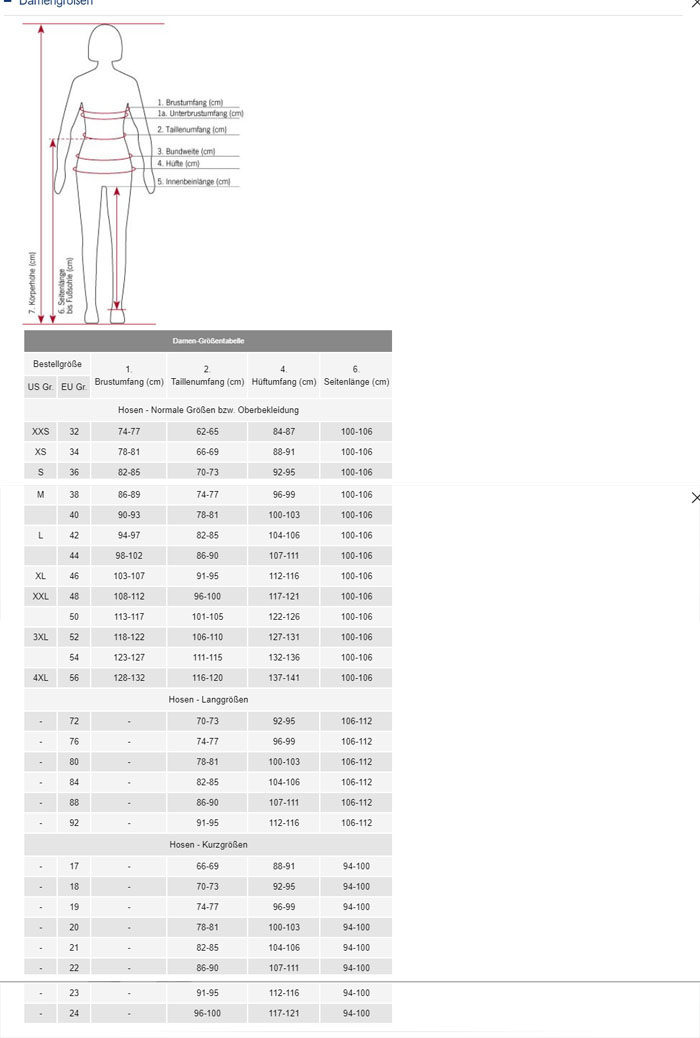This screenshot has height=1038, width=700.
Task: Close the size chart with the top X
Action: 695,3
